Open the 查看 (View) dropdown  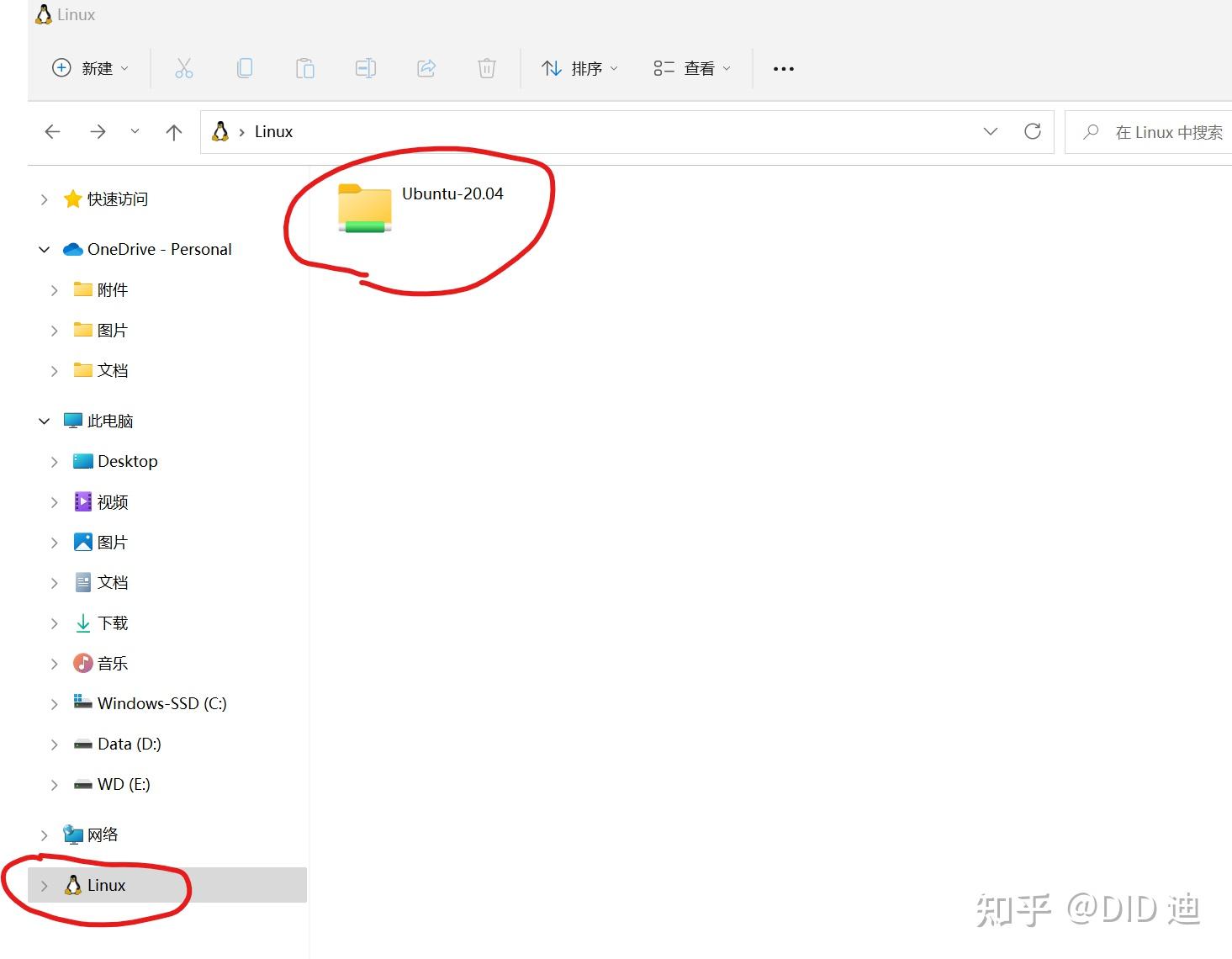point(692,68)
